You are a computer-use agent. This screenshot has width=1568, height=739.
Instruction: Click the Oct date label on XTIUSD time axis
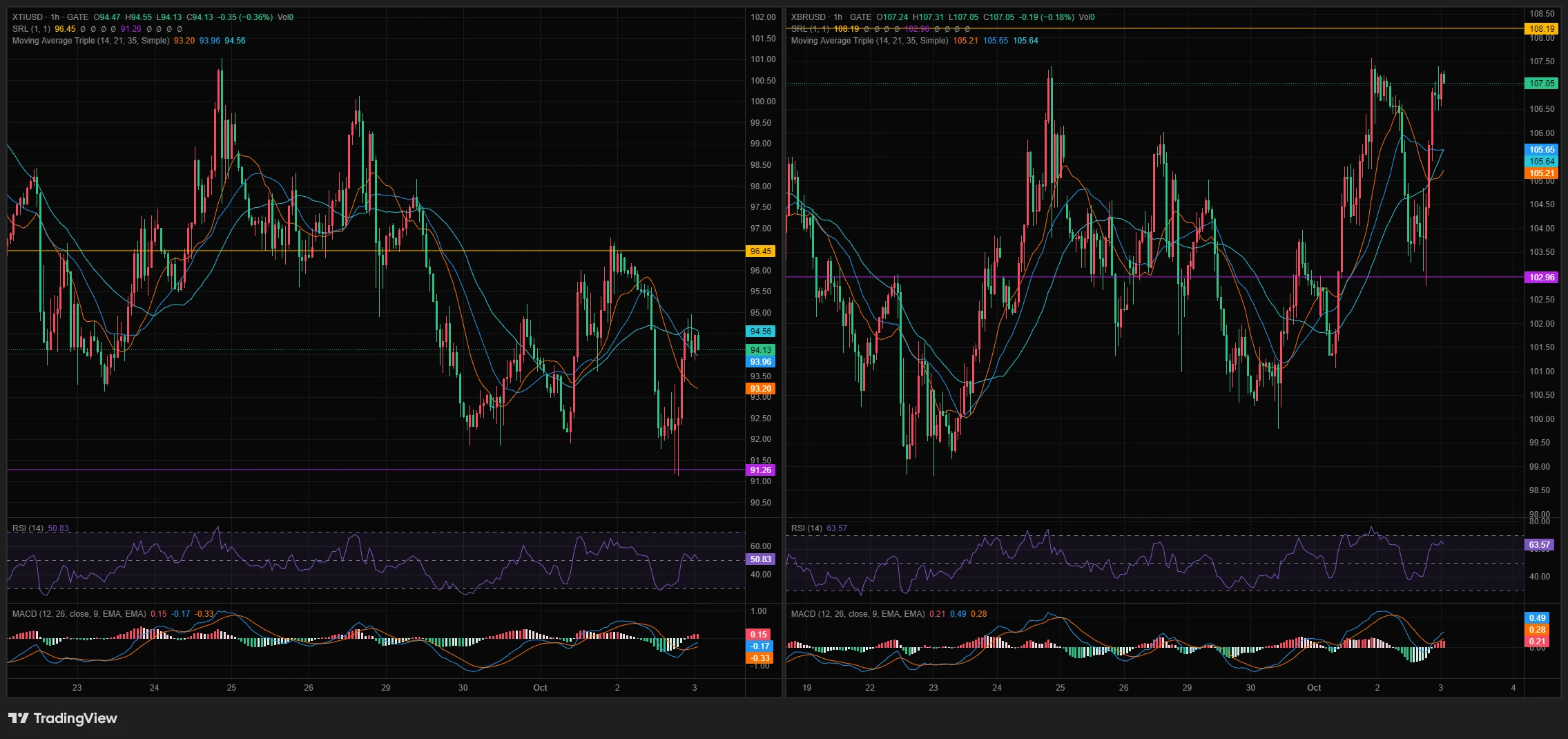coord(540,688)
